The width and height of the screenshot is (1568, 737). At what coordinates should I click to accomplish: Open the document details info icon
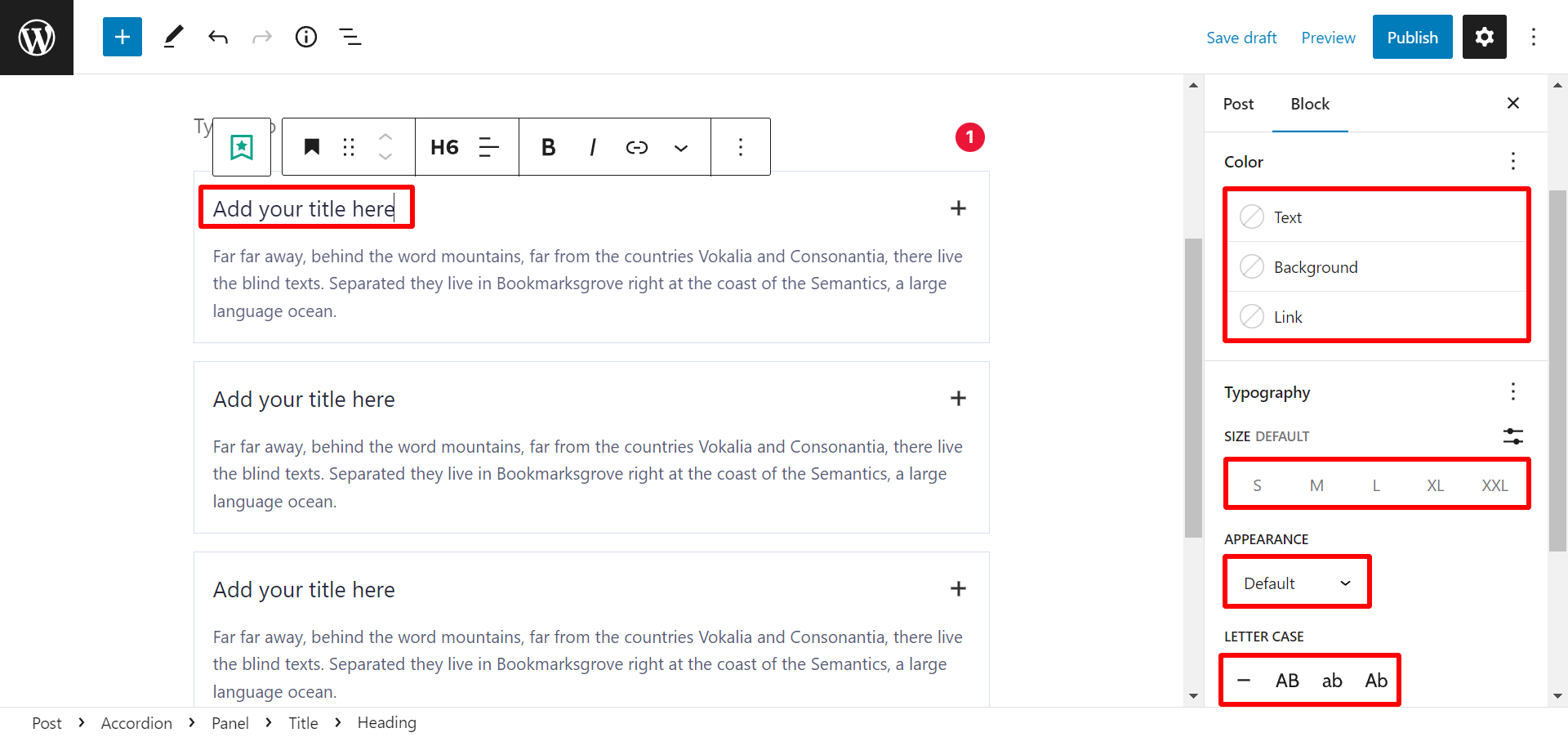[306, 37]
